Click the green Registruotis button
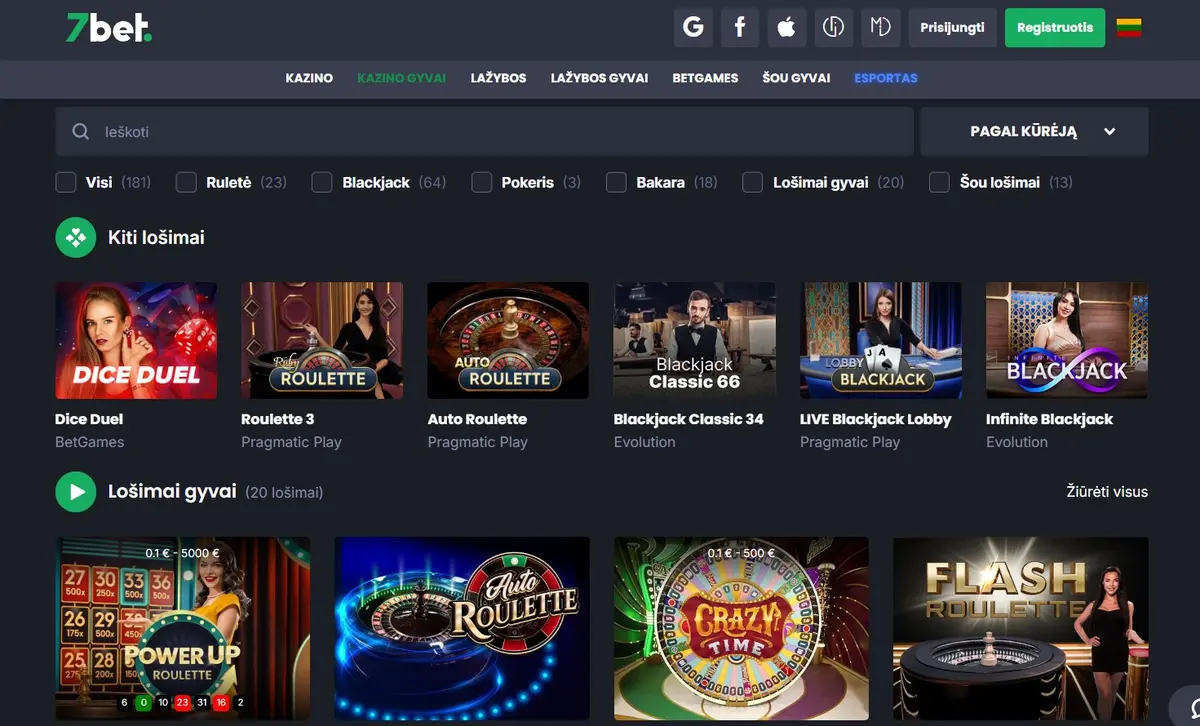Viewport: 1200px width, 726px height. pos(1055,28)
